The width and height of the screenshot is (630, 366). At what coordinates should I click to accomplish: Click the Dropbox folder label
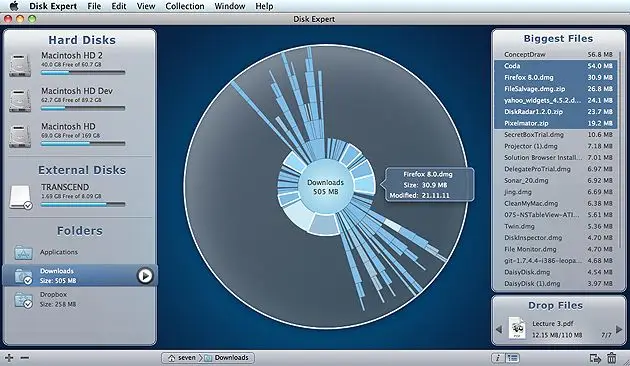pyautogui.click(x=53, y=294)
